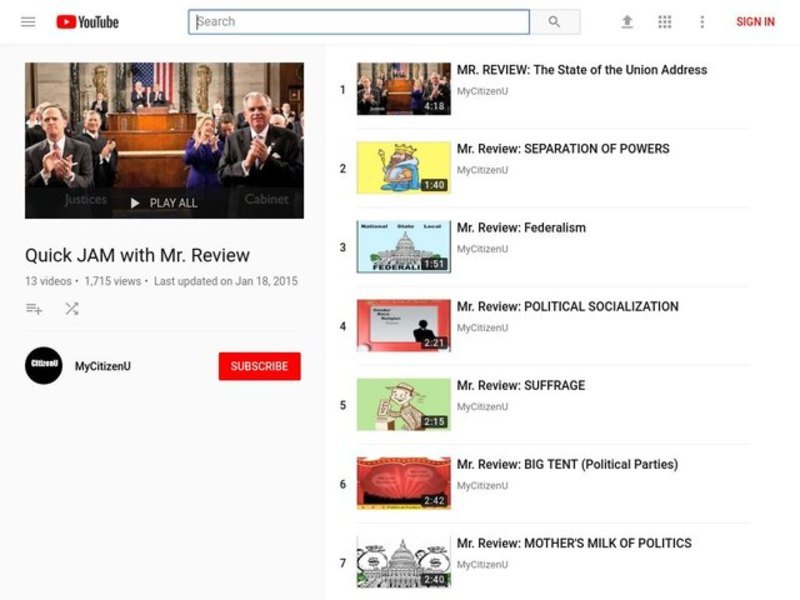Image resolution: width=800 pixels, height=600 pixels.
Task: Click Sign In
Action: (x=755, y=22)
